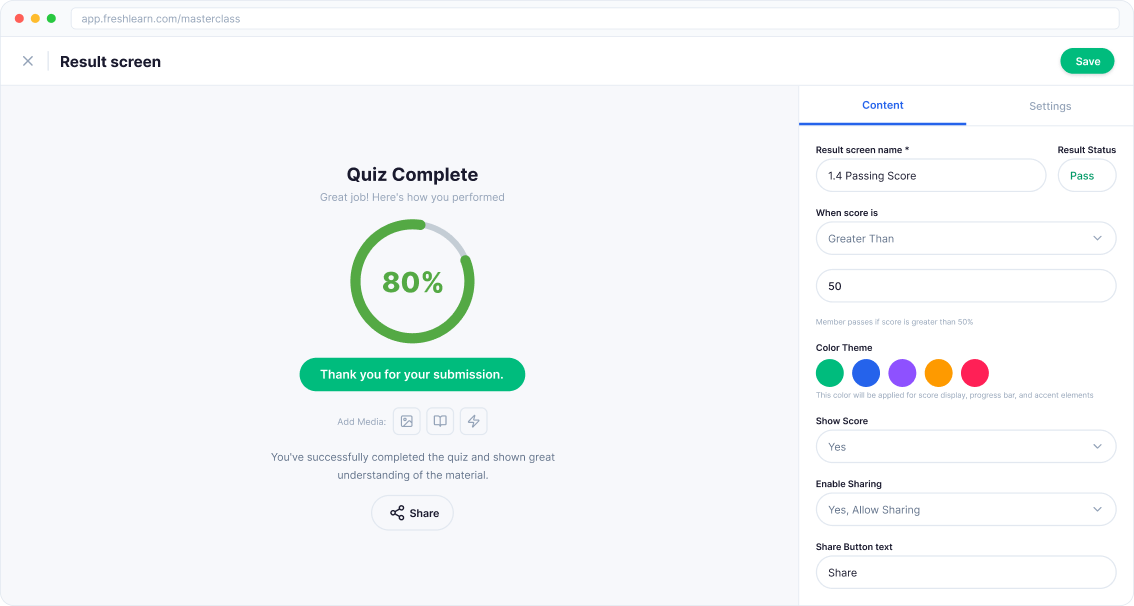Open the Show Score dropdown
Viewport: 1134px width, 606px height.
[x=965, y=446]
